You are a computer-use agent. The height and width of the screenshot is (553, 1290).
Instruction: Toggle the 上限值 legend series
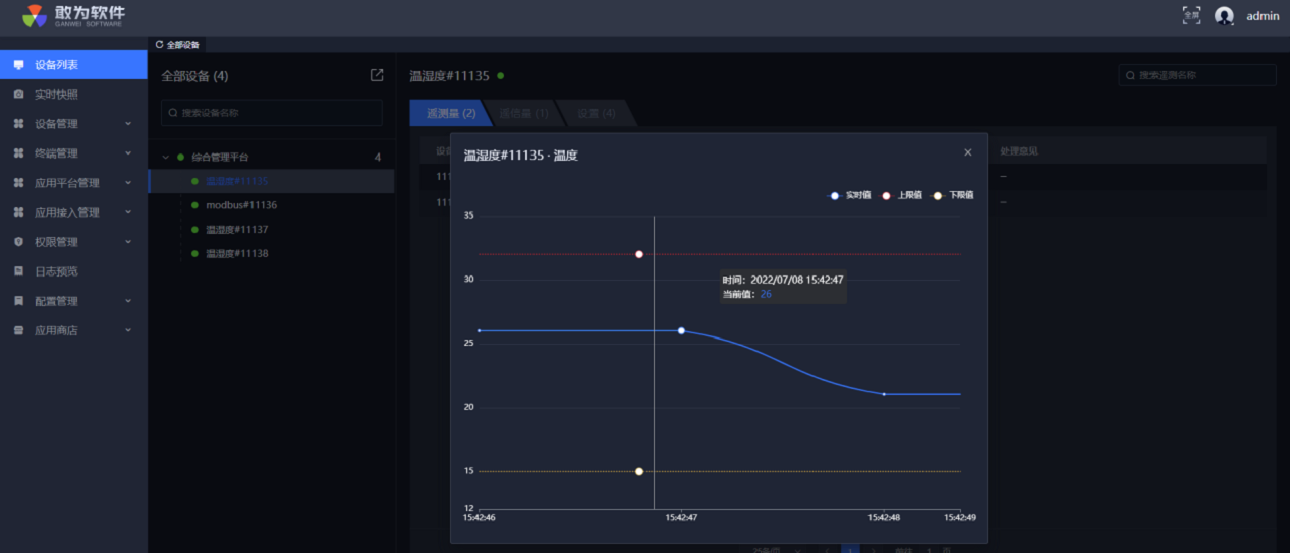903,195
